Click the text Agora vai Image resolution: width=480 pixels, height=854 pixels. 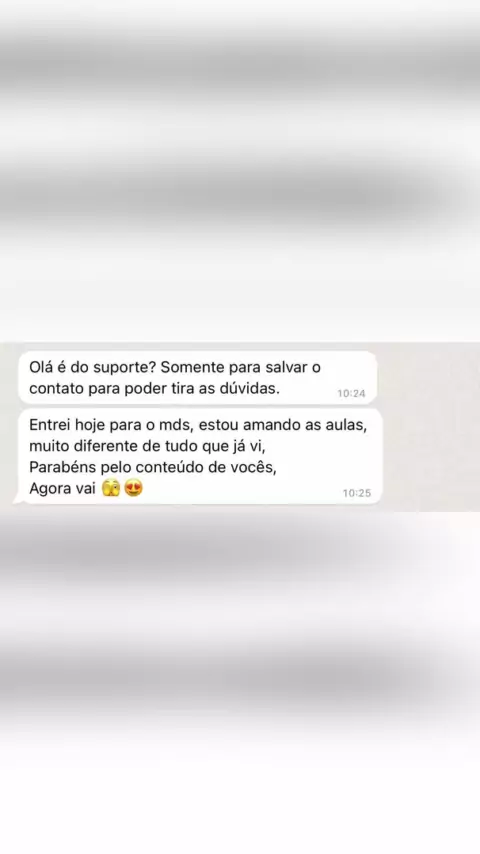62,489
